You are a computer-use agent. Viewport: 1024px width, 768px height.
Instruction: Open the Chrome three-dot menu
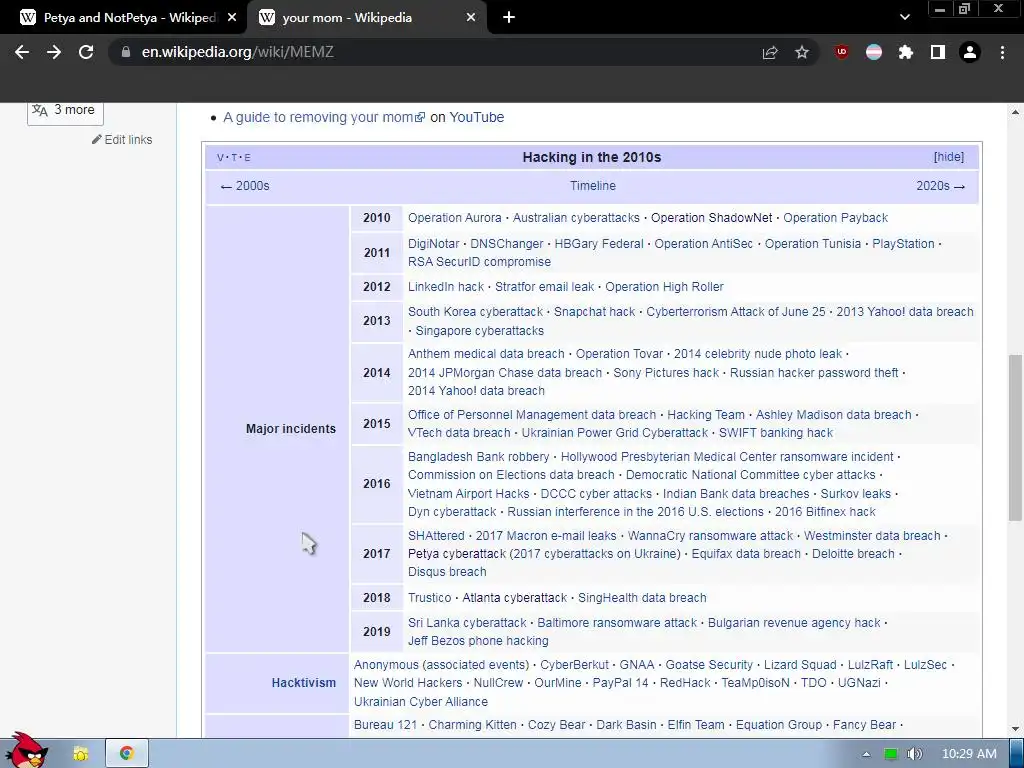coord(1002,52)
